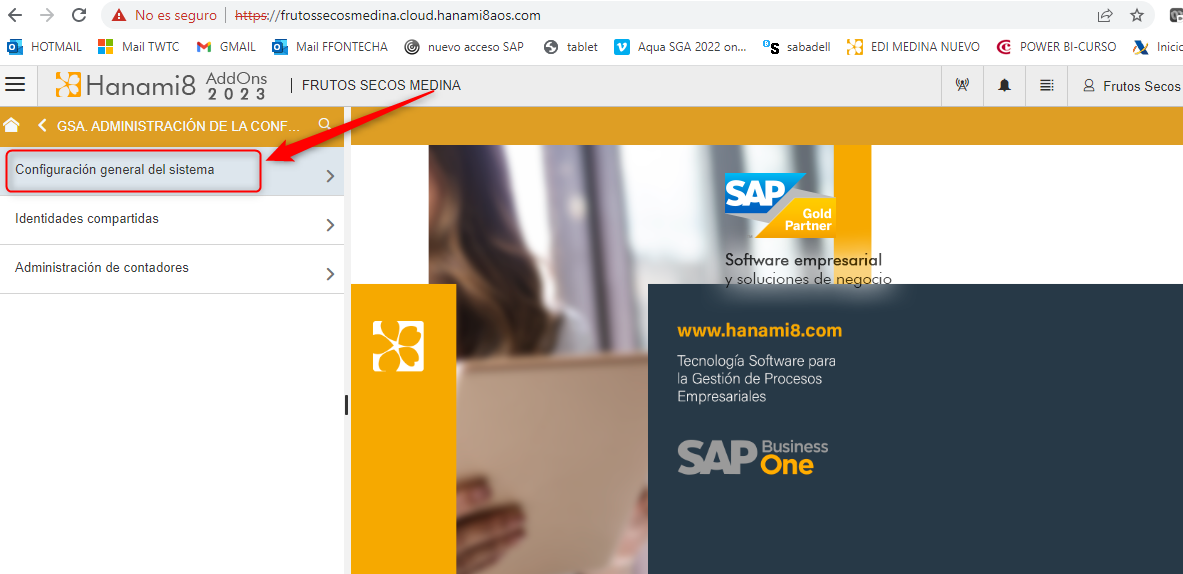The width and height of the screenshot is (1183, 574).
Task: Go home with the house icon
Action: [11, 125]
